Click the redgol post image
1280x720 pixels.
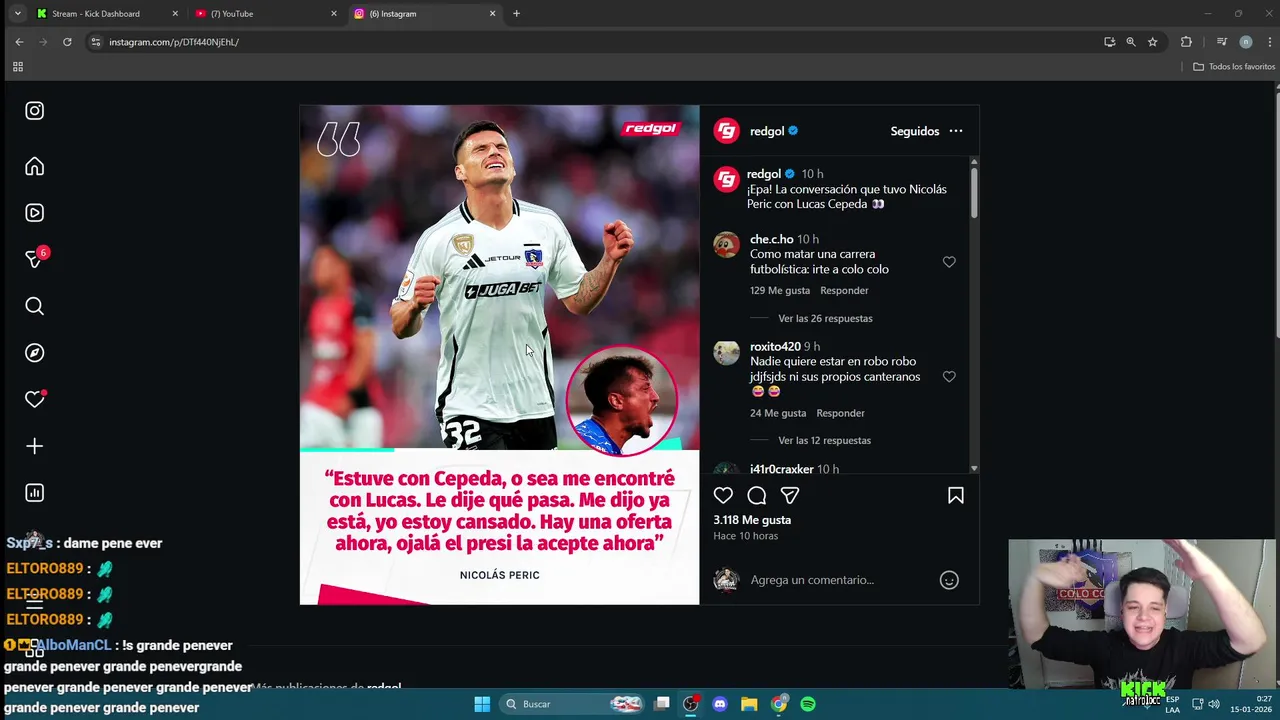pyautogui.click(x=499, y=355)
